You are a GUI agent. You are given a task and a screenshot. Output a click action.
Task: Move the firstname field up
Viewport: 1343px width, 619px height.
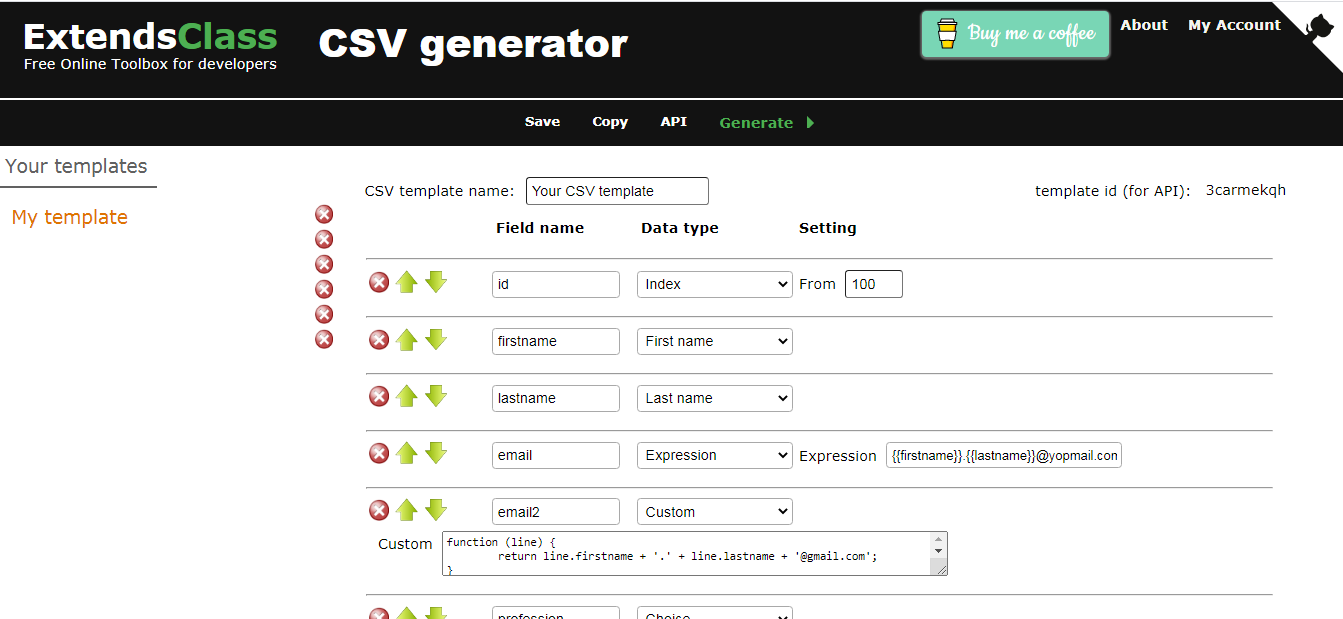point(406,340)
